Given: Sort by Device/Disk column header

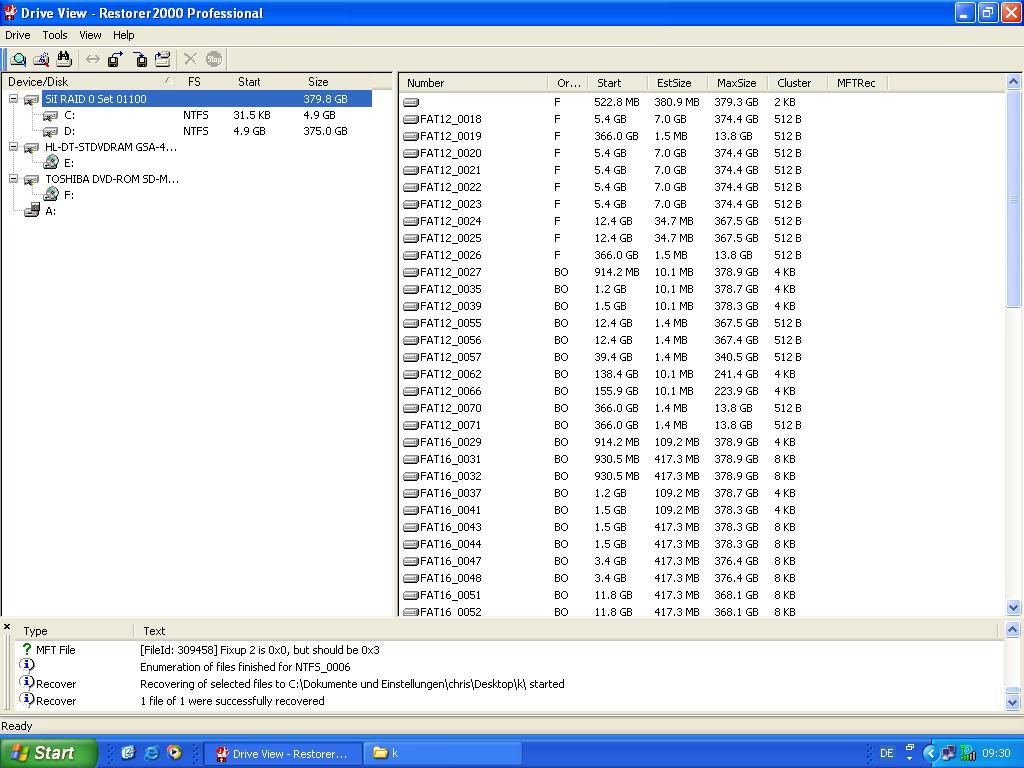Looking at the screenshot, I should point(89,82).
